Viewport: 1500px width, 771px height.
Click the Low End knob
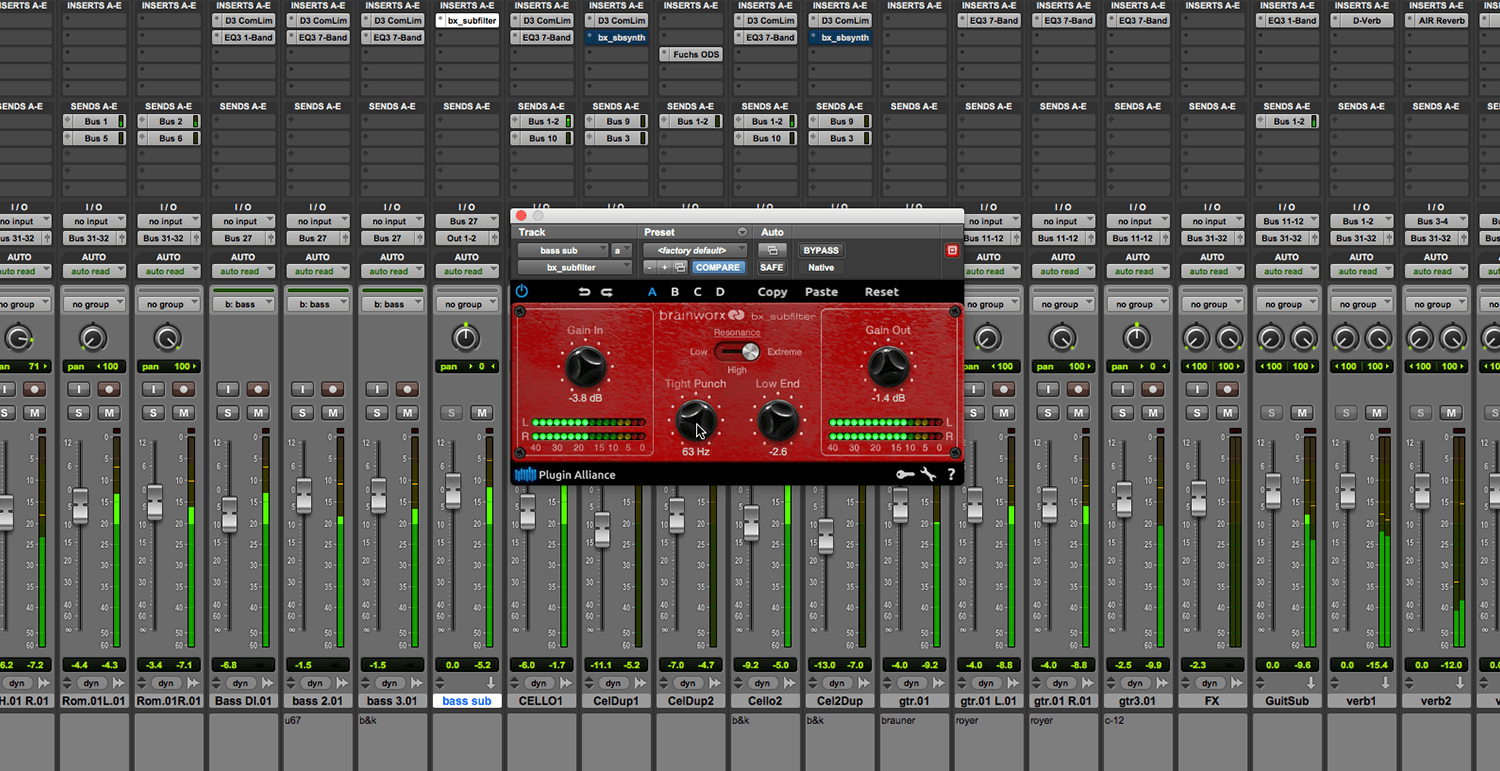coord(776,420)
